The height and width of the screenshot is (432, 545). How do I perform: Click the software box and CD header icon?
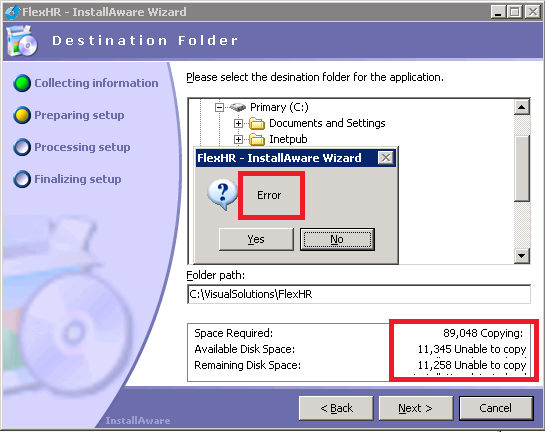22,41
